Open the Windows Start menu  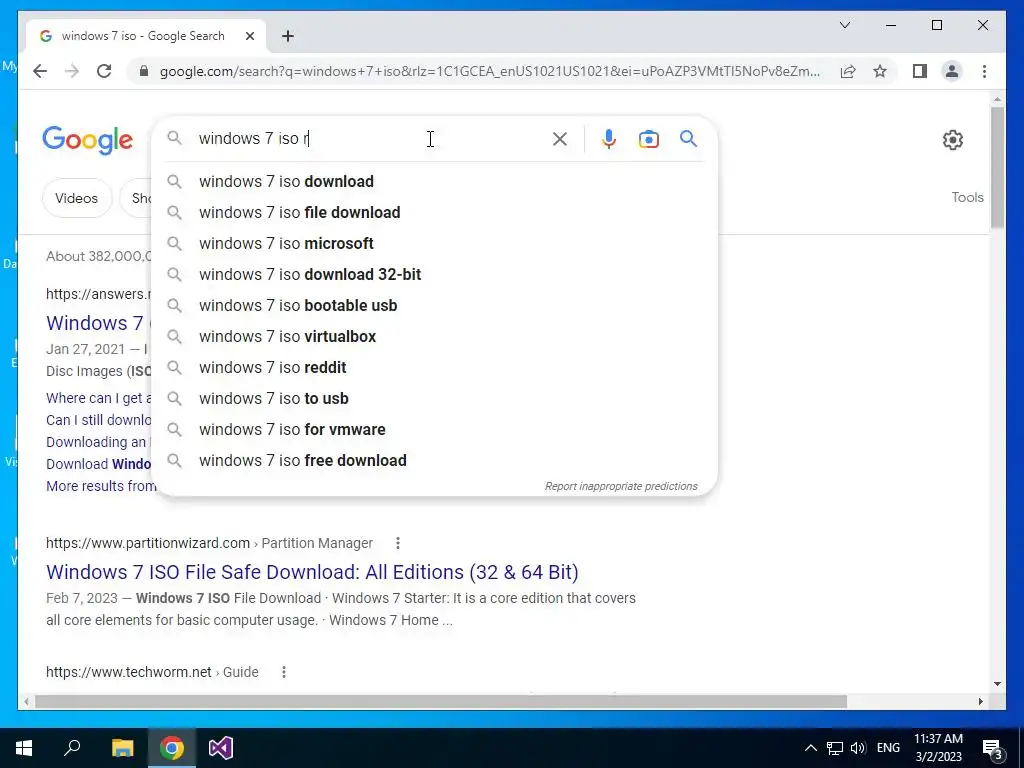point(24,748)
